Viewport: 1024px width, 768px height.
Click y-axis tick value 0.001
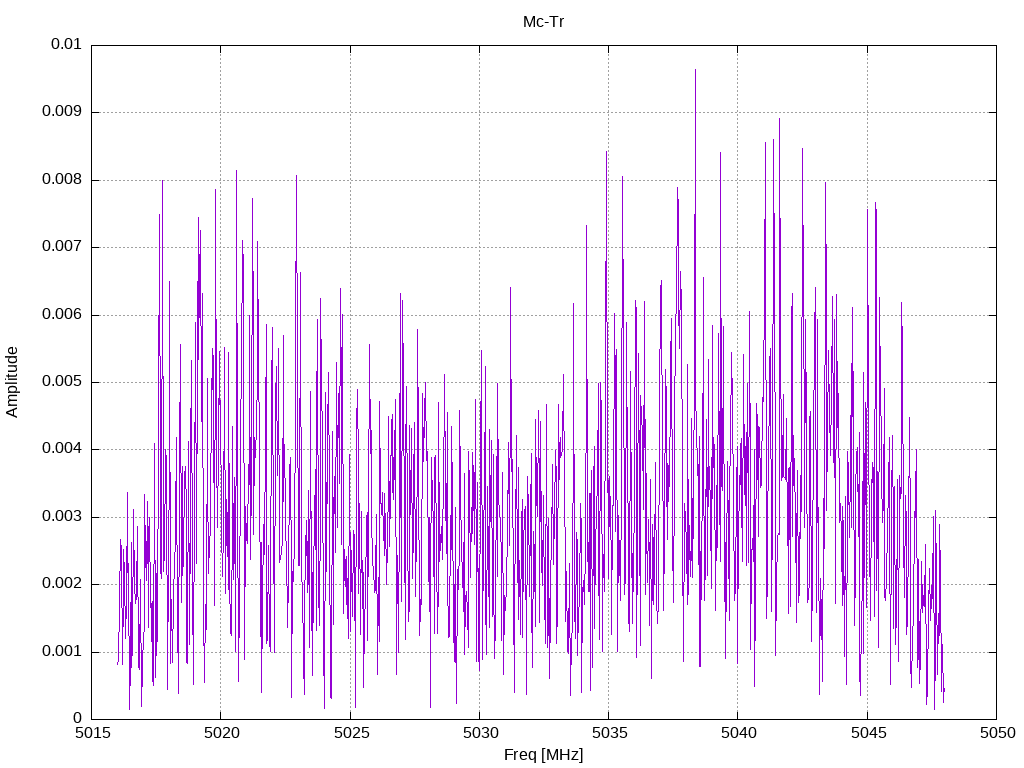(62, 652)
